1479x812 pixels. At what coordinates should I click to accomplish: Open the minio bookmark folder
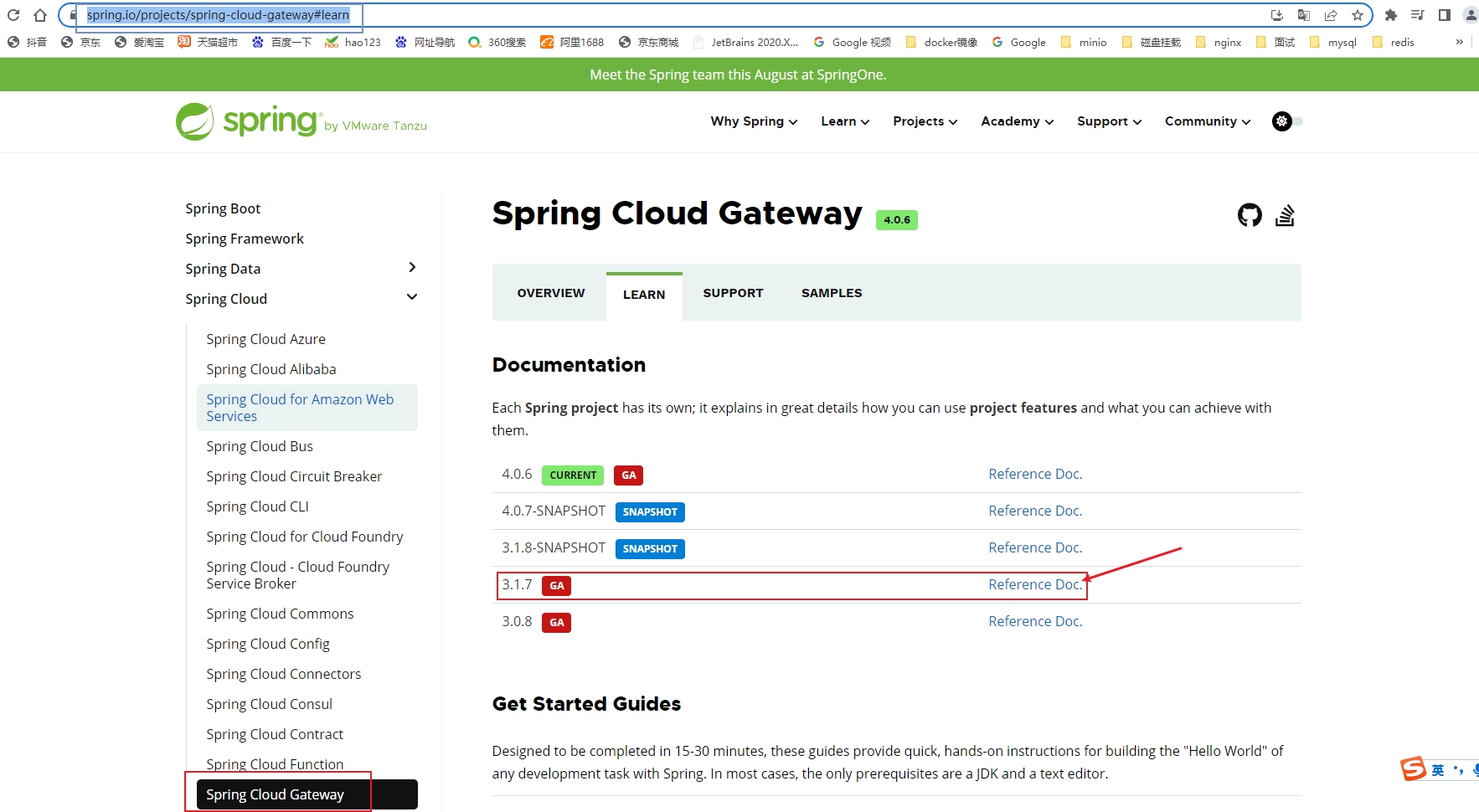[x=1084, y=42]
